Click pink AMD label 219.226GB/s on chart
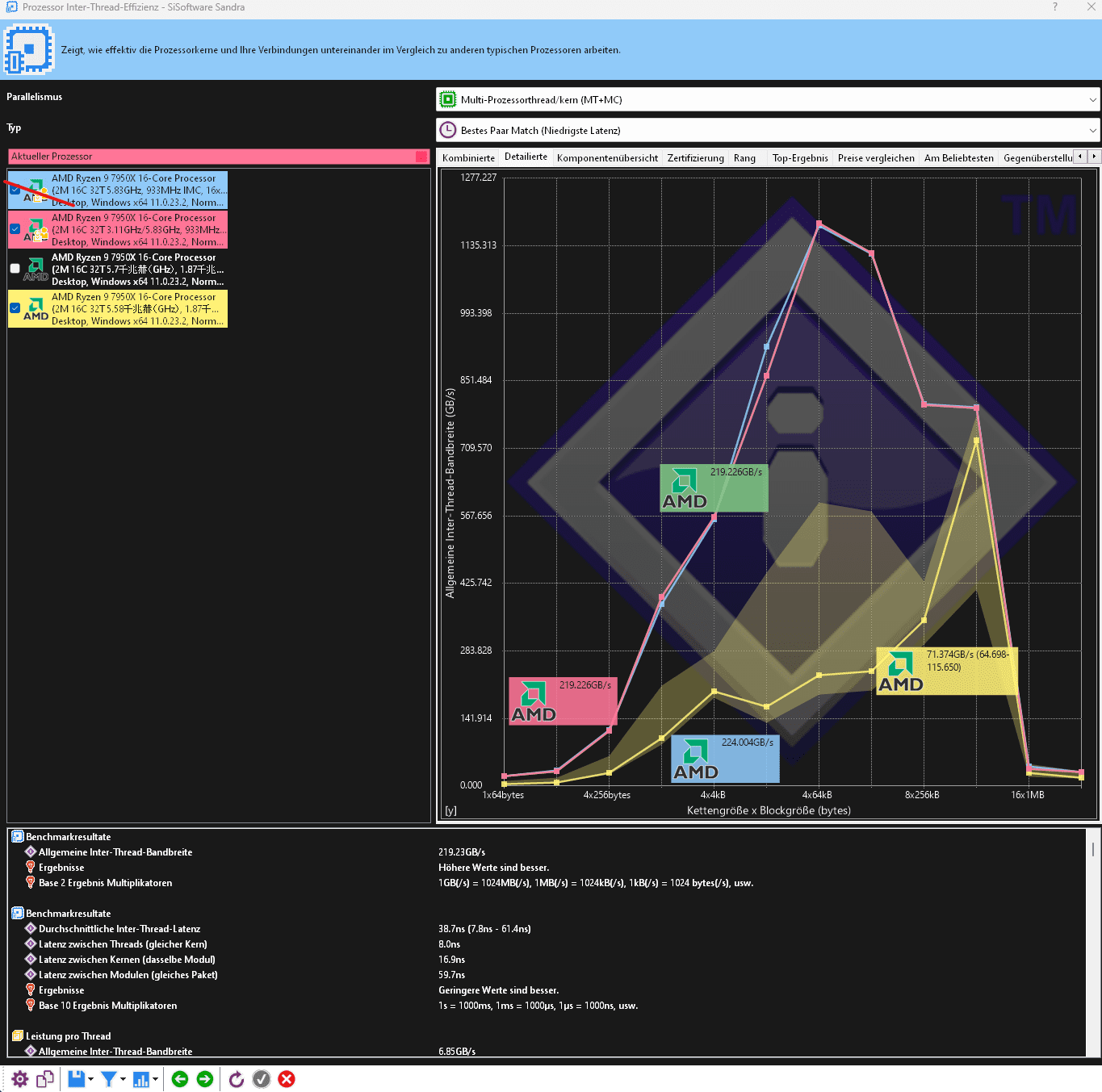This screenshot has height=1092, width=1102. [563, 701]
